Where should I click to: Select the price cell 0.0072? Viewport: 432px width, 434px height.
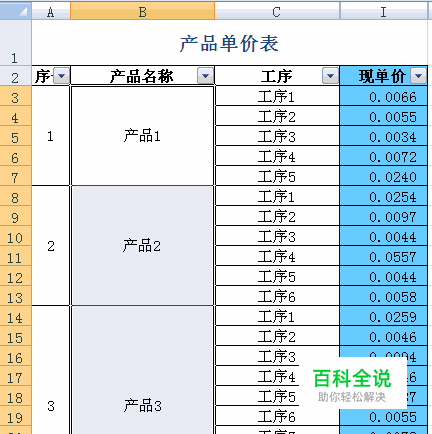(383, 156)
